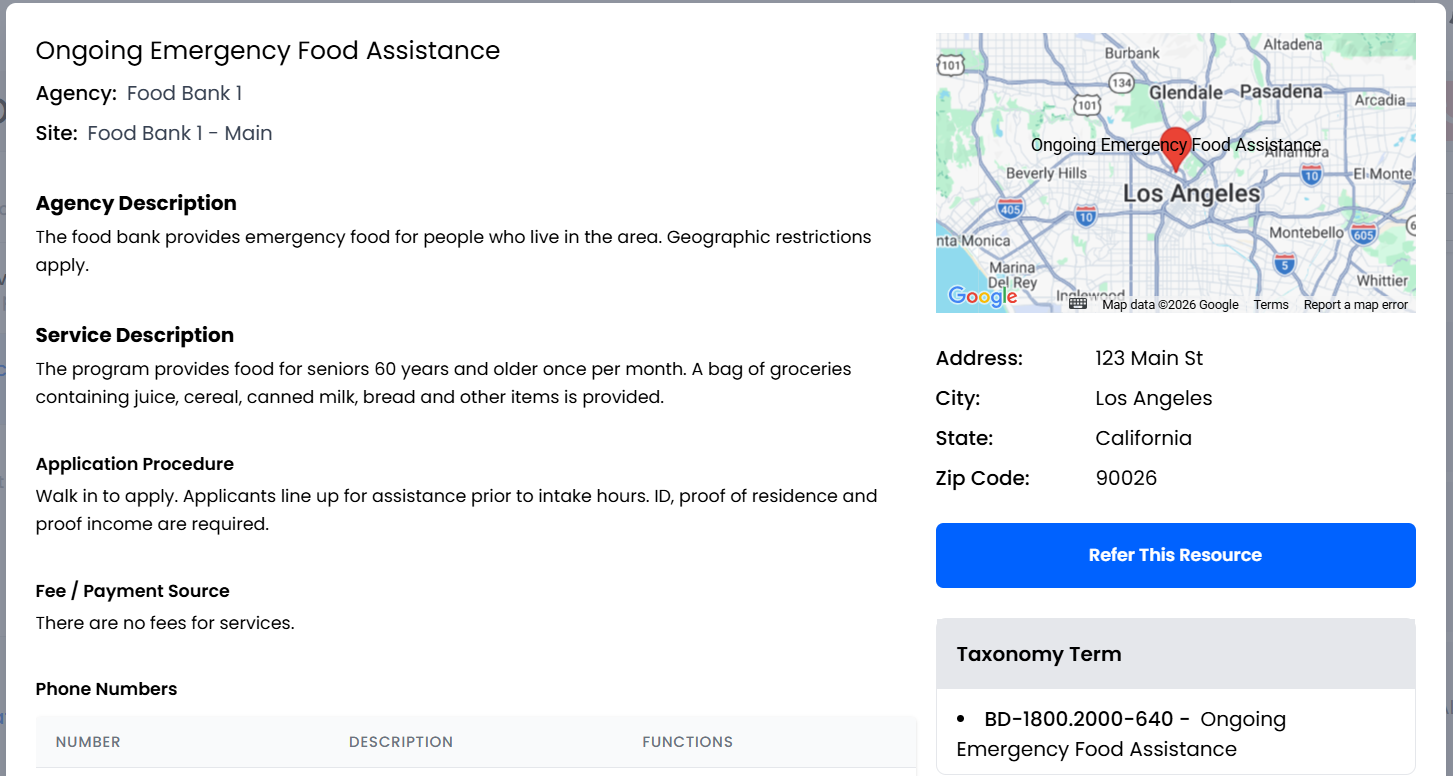Click Report a map error link

click(x=1355, y=305)
